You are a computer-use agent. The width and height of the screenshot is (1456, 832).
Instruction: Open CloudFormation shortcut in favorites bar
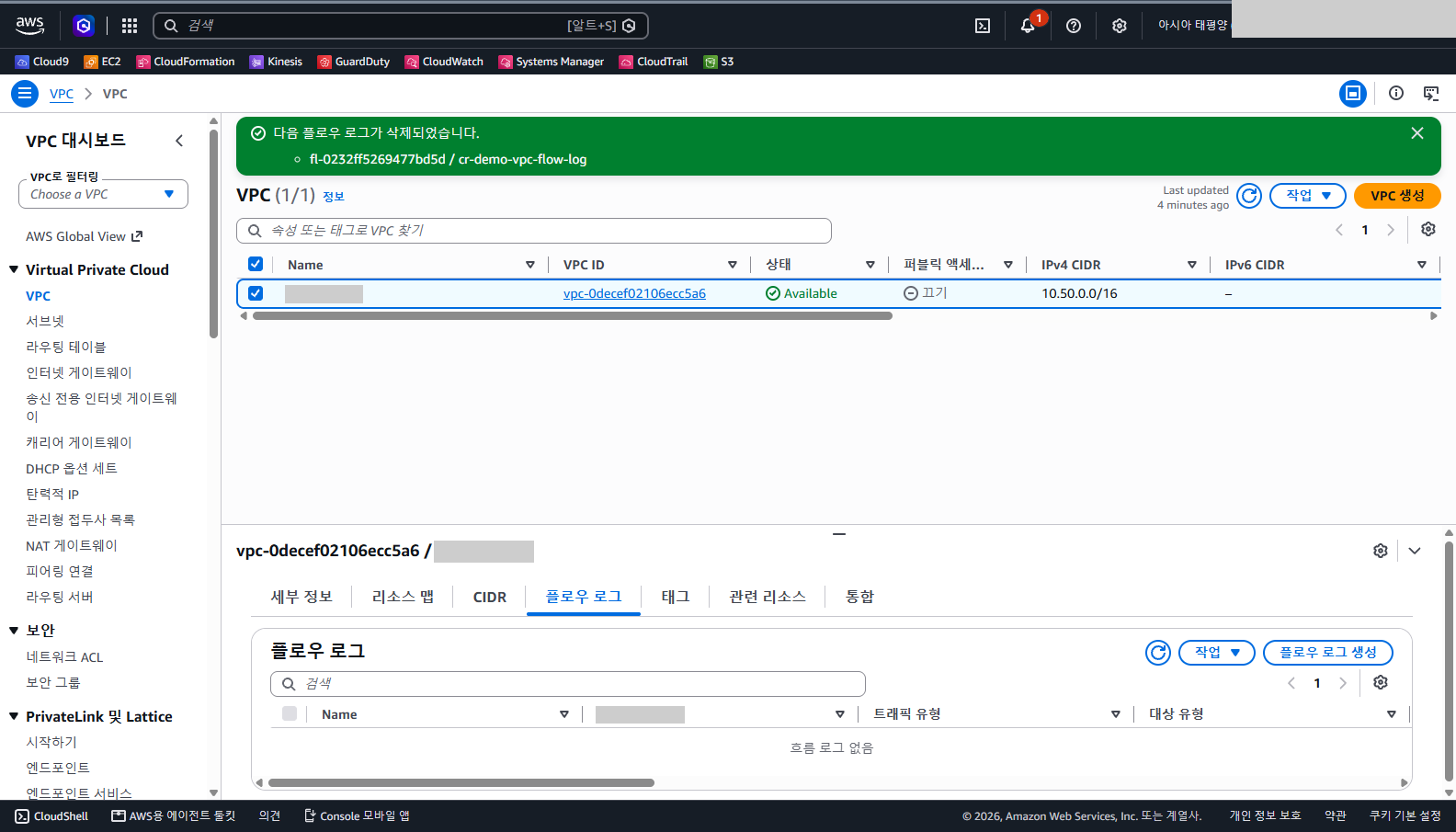pos(186,62)
